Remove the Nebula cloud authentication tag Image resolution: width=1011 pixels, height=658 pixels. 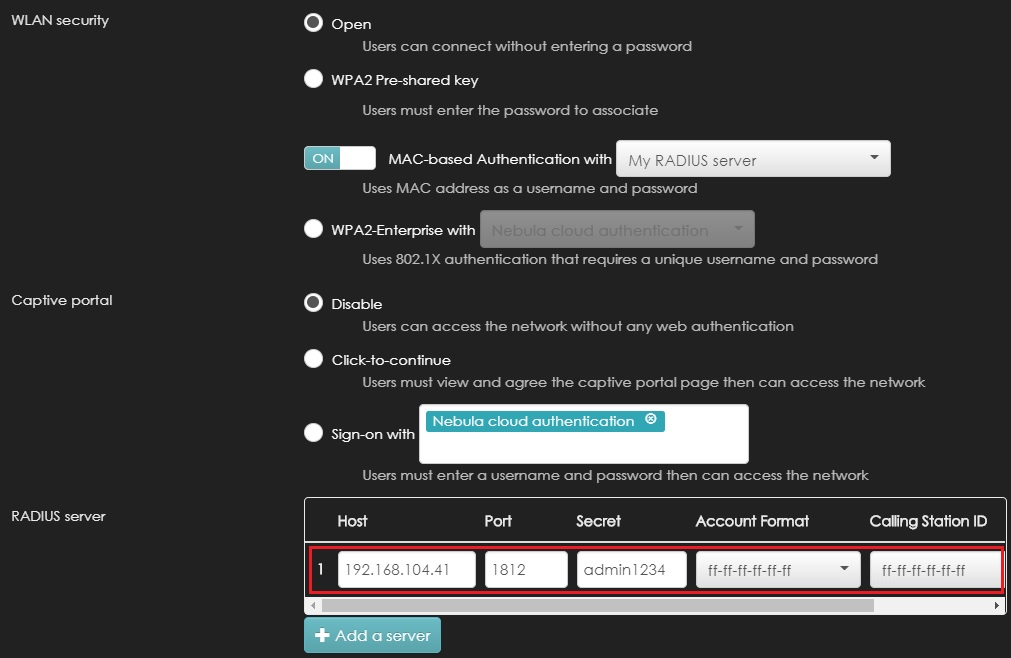click(651, 421)
